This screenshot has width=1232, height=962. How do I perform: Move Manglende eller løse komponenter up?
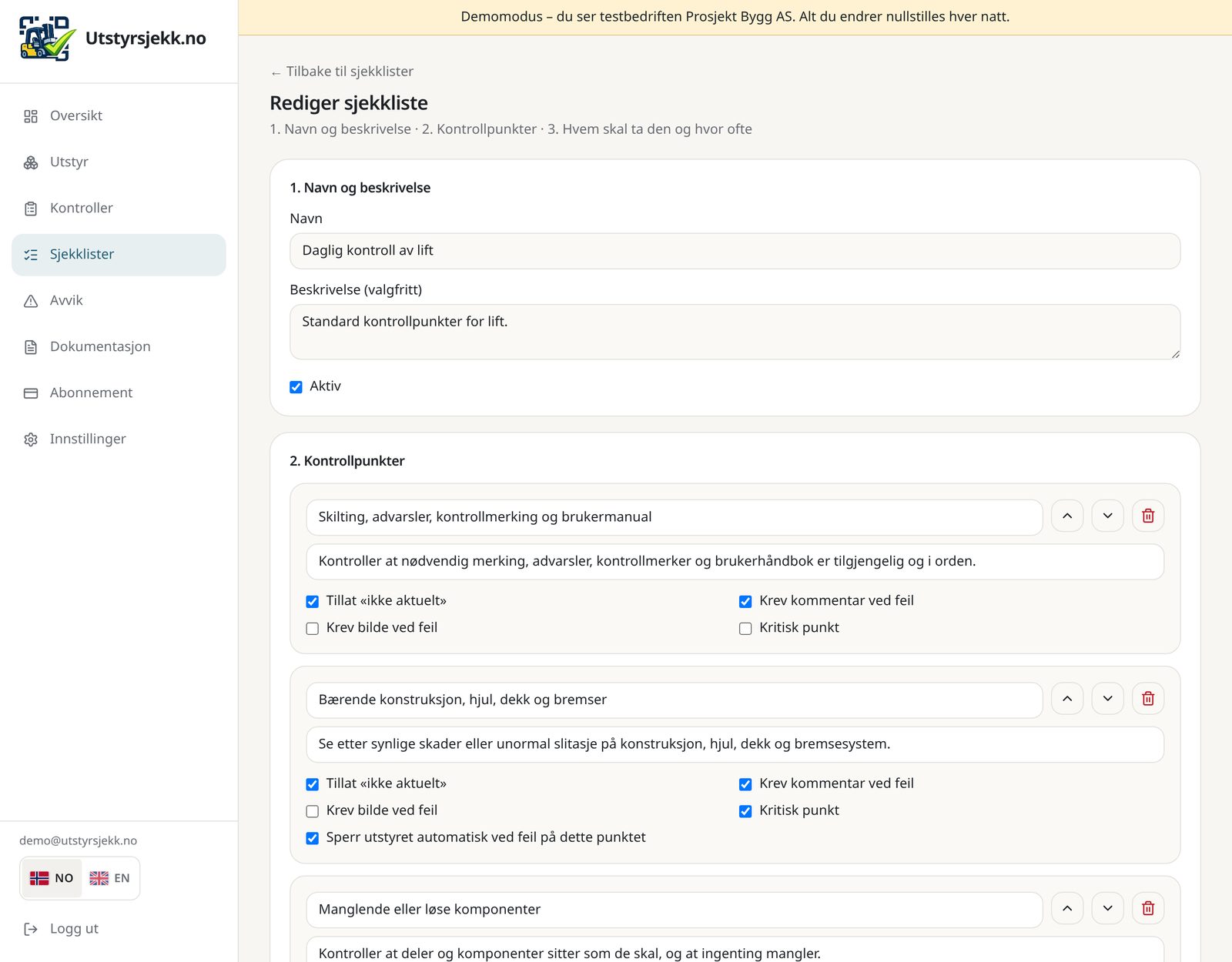(1067, 908)
